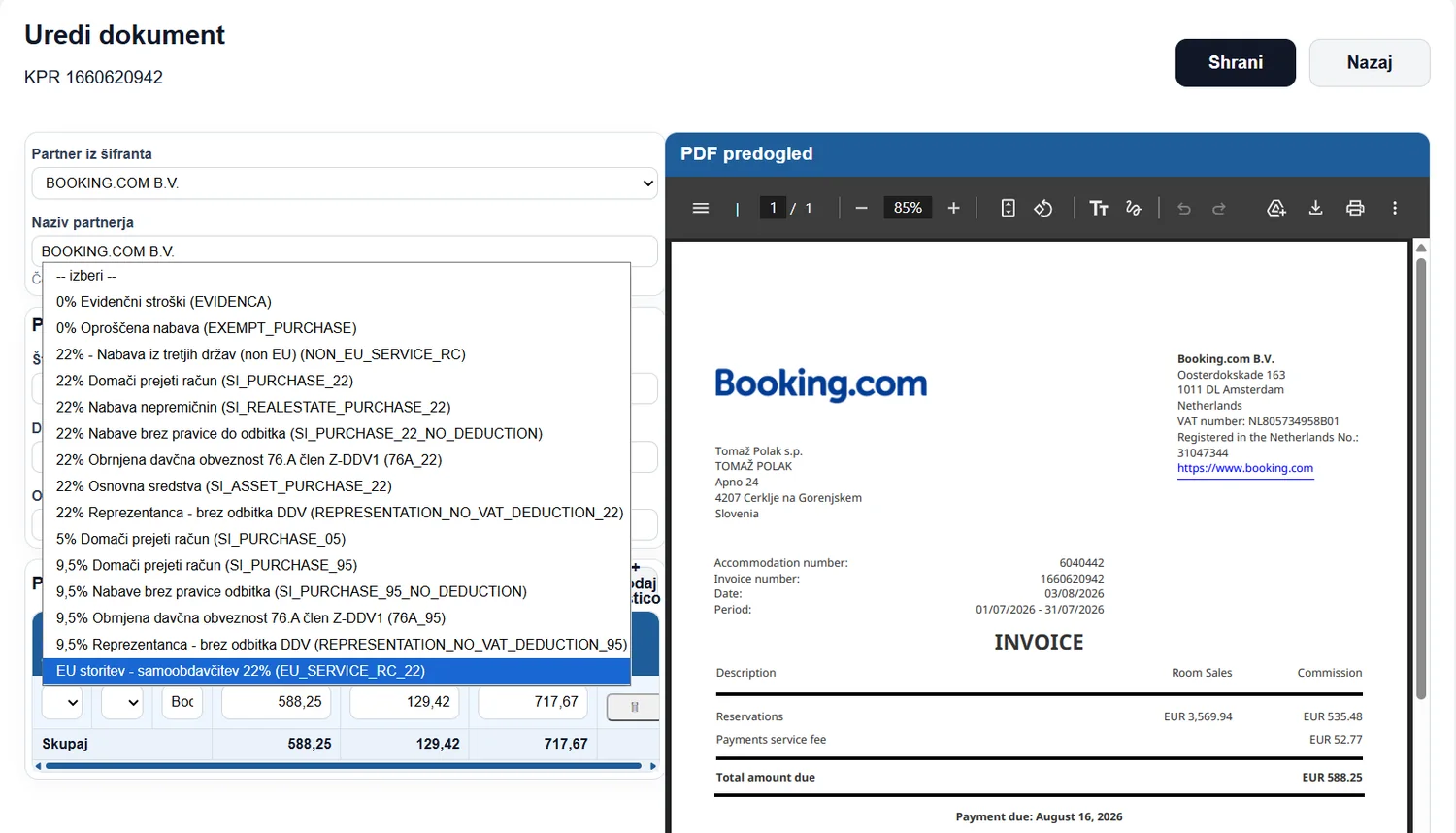Pick 9,5% Nabave brez pravice odbitka
1456x833 pixels.
pyautogui.click(x=337, y=591)
